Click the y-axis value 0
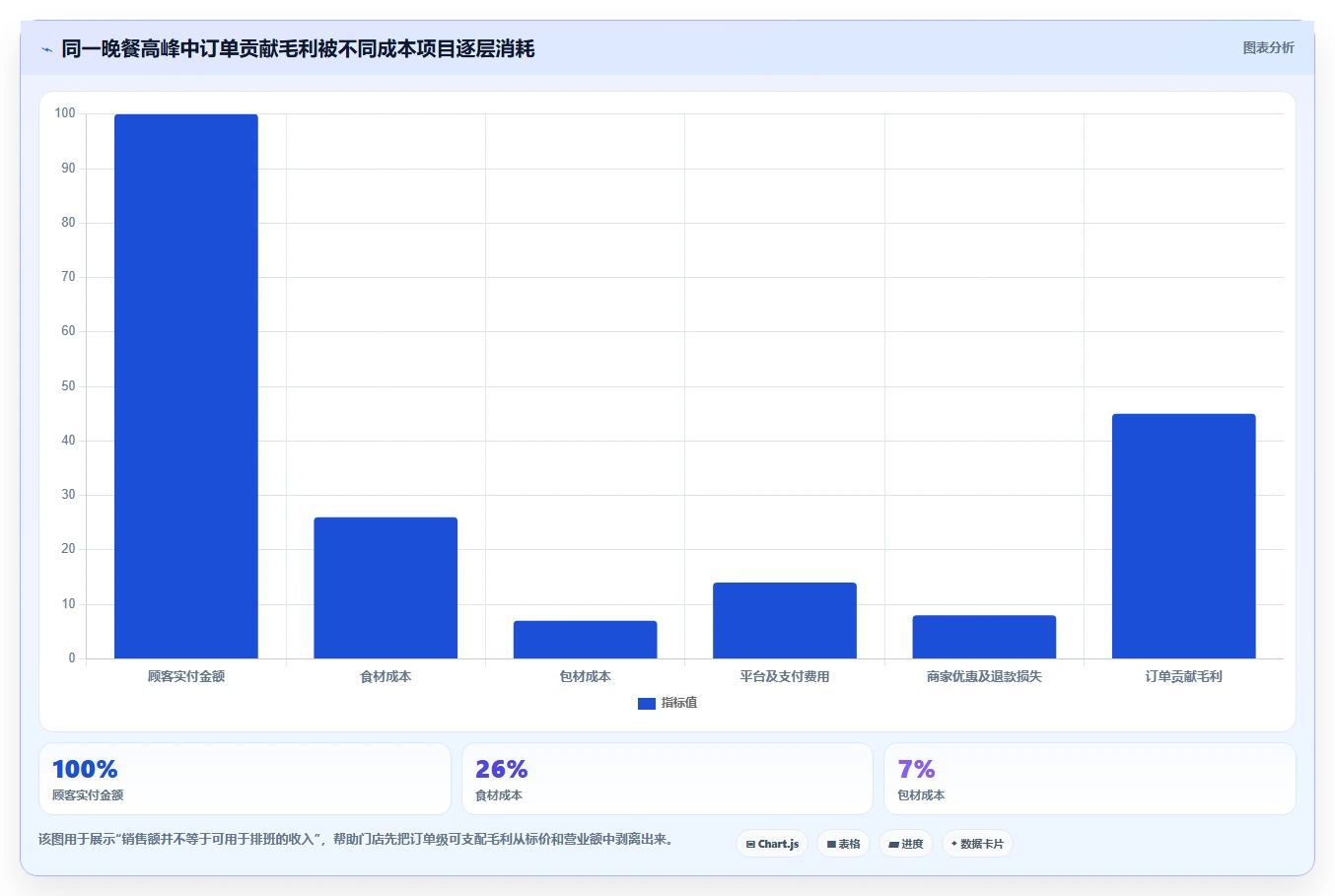This screenshot has height=896, width=1335. click(72, 658)
